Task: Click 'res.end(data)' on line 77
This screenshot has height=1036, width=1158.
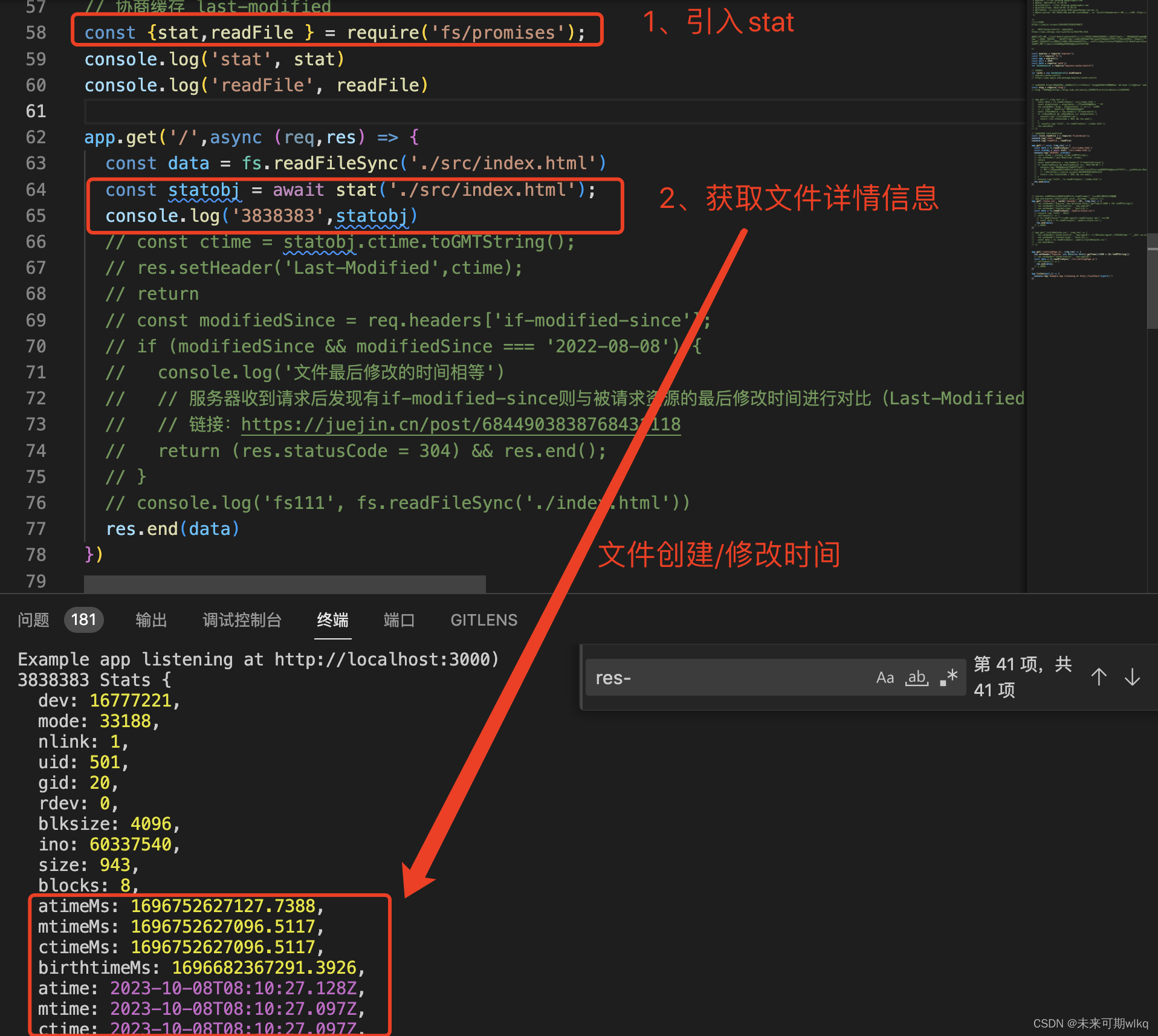Action: [172, 529]
